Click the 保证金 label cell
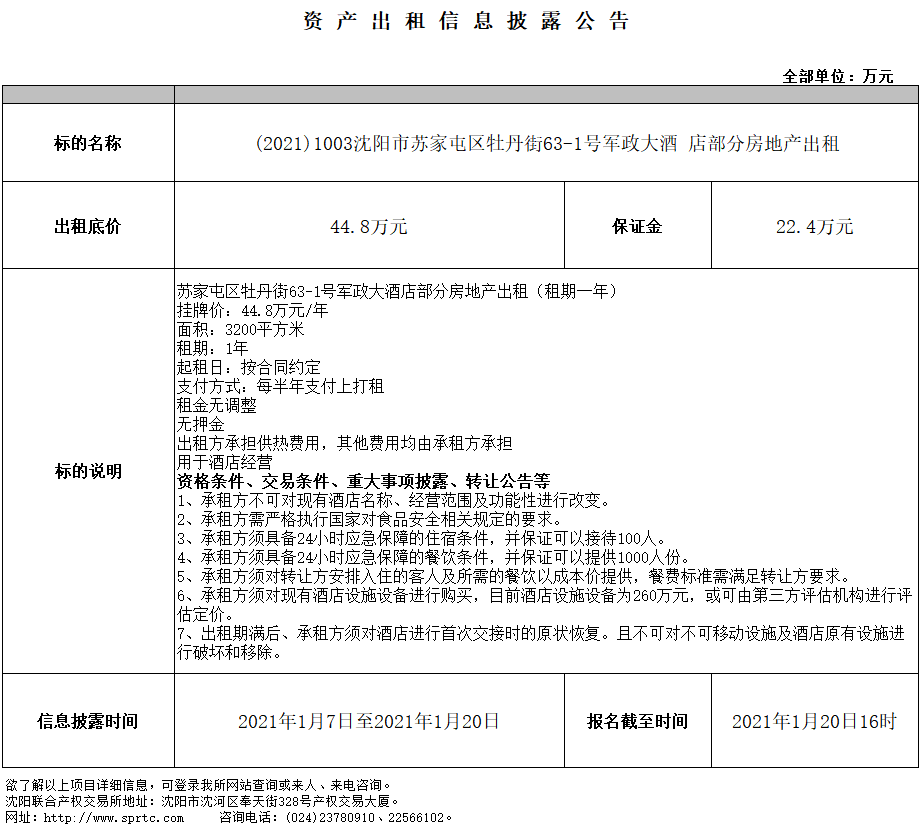 (637, 226)
